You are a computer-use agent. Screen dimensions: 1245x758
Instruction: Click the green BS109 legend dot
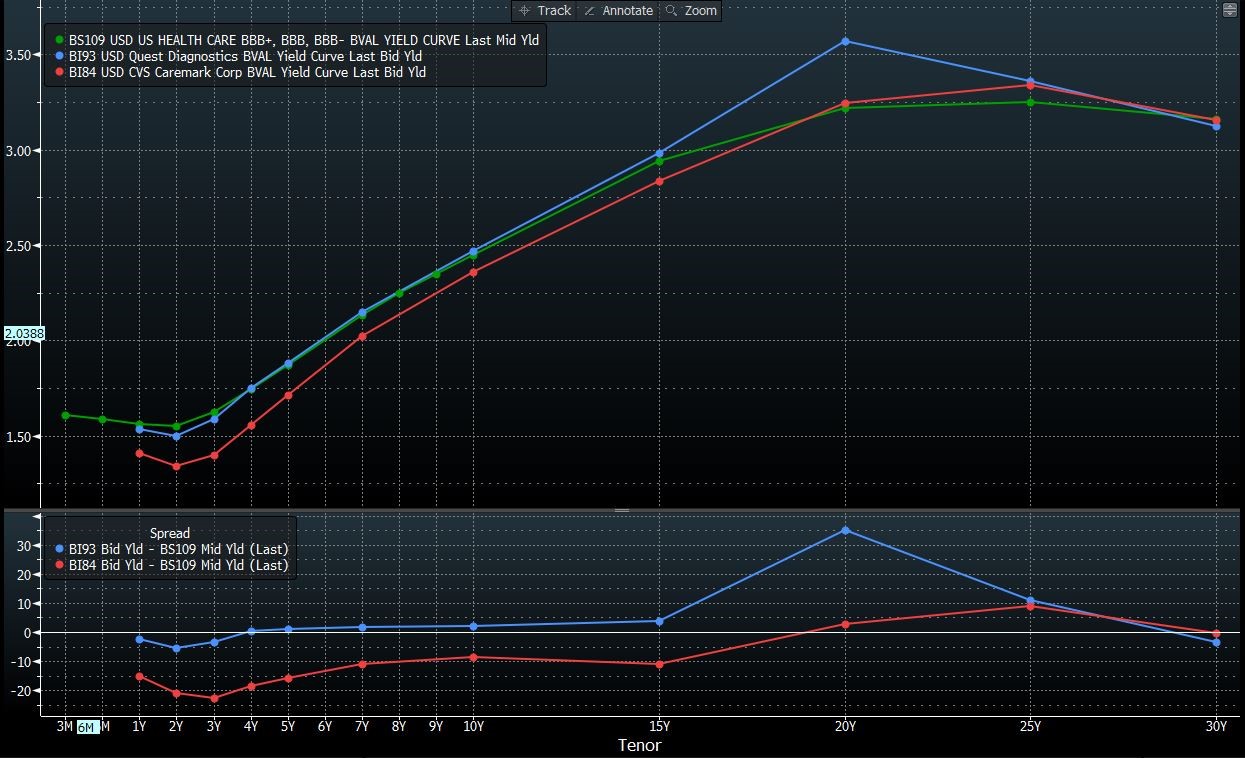click(60, 40)
